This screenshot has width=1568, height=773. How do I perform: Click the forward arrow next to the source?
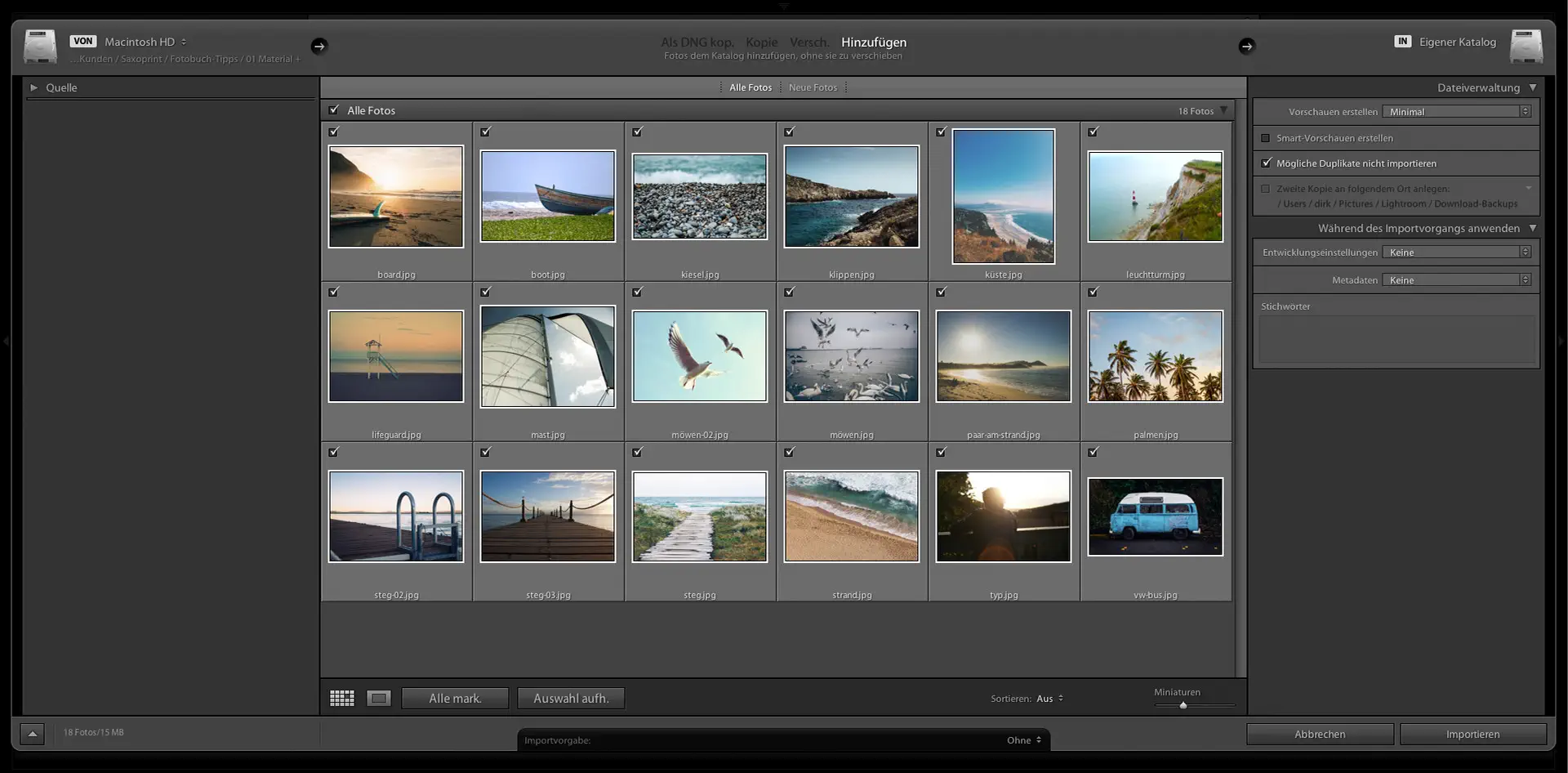(318, 47)
